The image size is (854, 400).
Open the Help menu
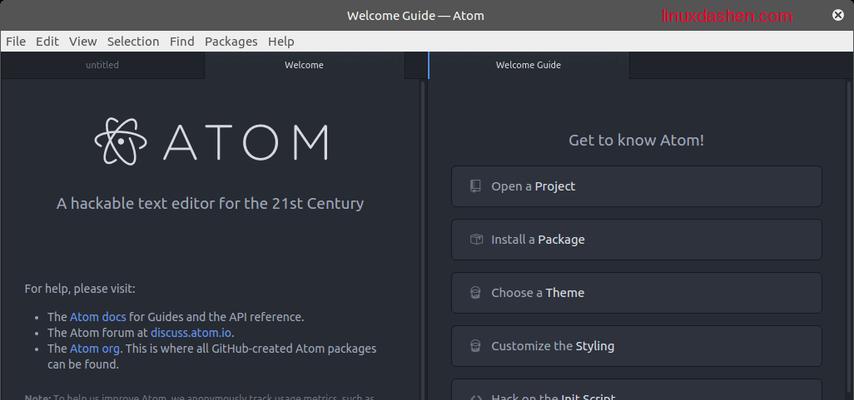(281, 41)
